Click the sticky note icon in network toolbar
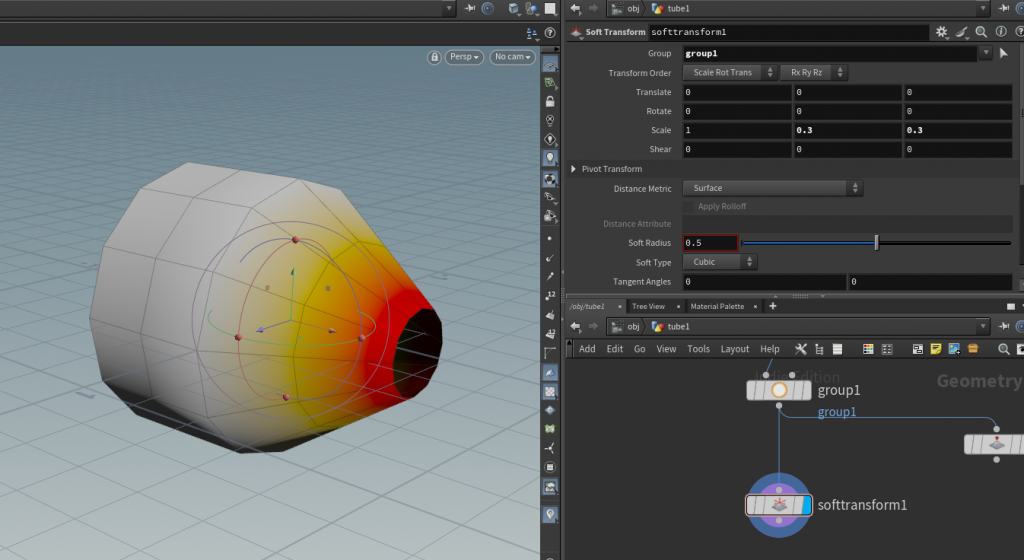Image resolution: width=1024 pixels, height=560 pixels. [936, 349]
